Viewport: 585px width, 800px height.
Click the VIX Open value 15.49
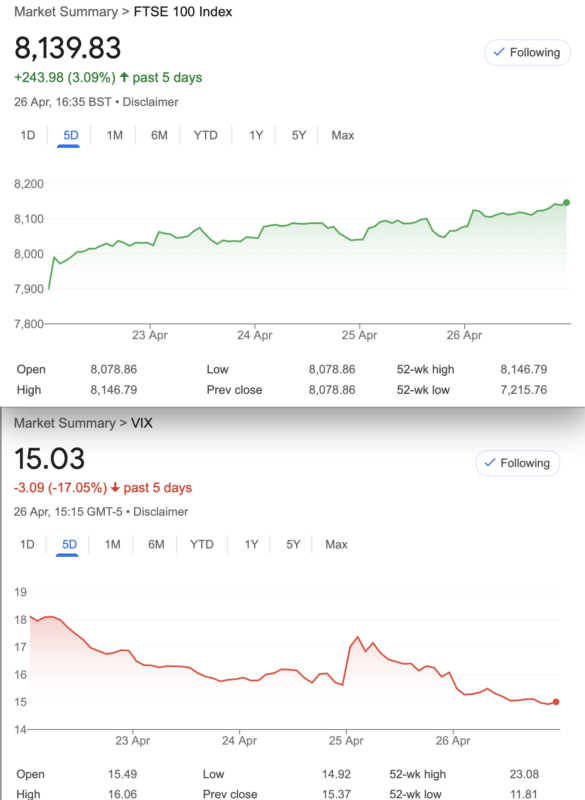(122, 774)
